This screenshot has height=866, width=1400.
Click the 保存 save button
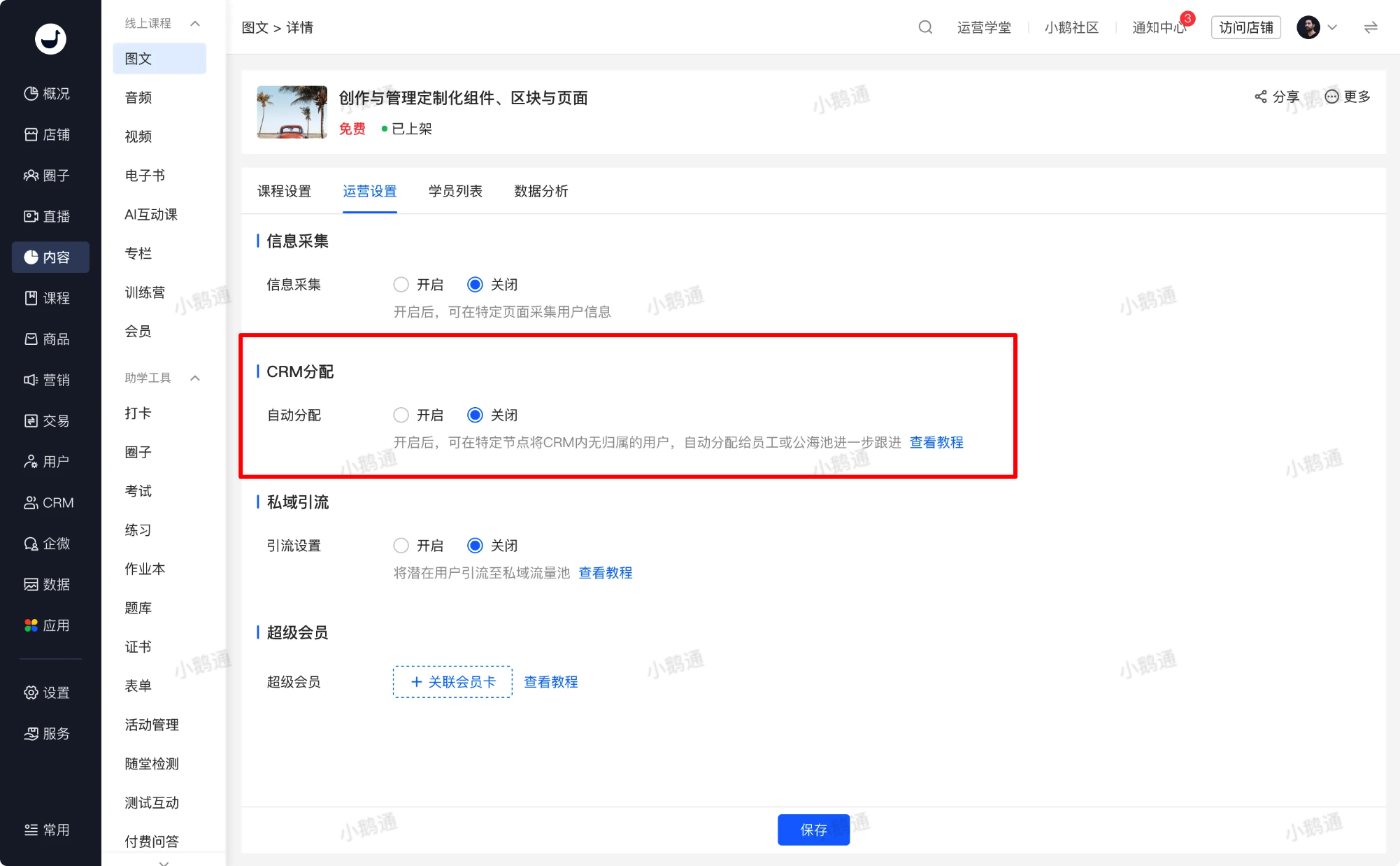[x=813, y=830]
